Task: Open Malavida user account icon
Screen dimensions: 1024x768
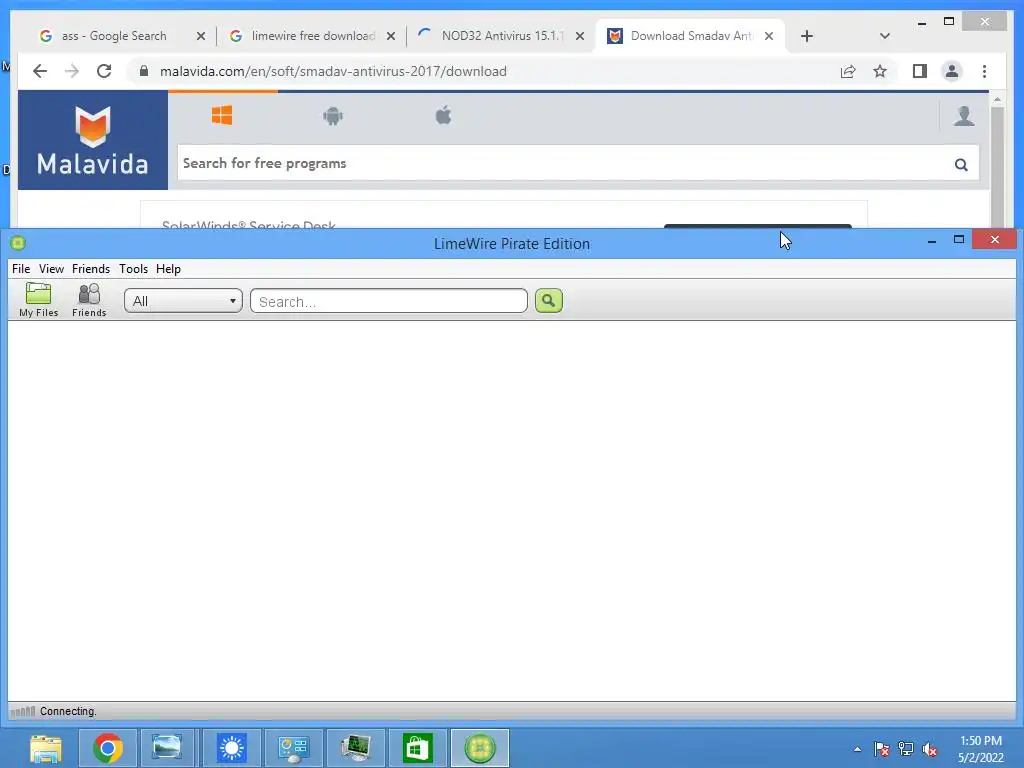Action: click(x=964, y=116)
